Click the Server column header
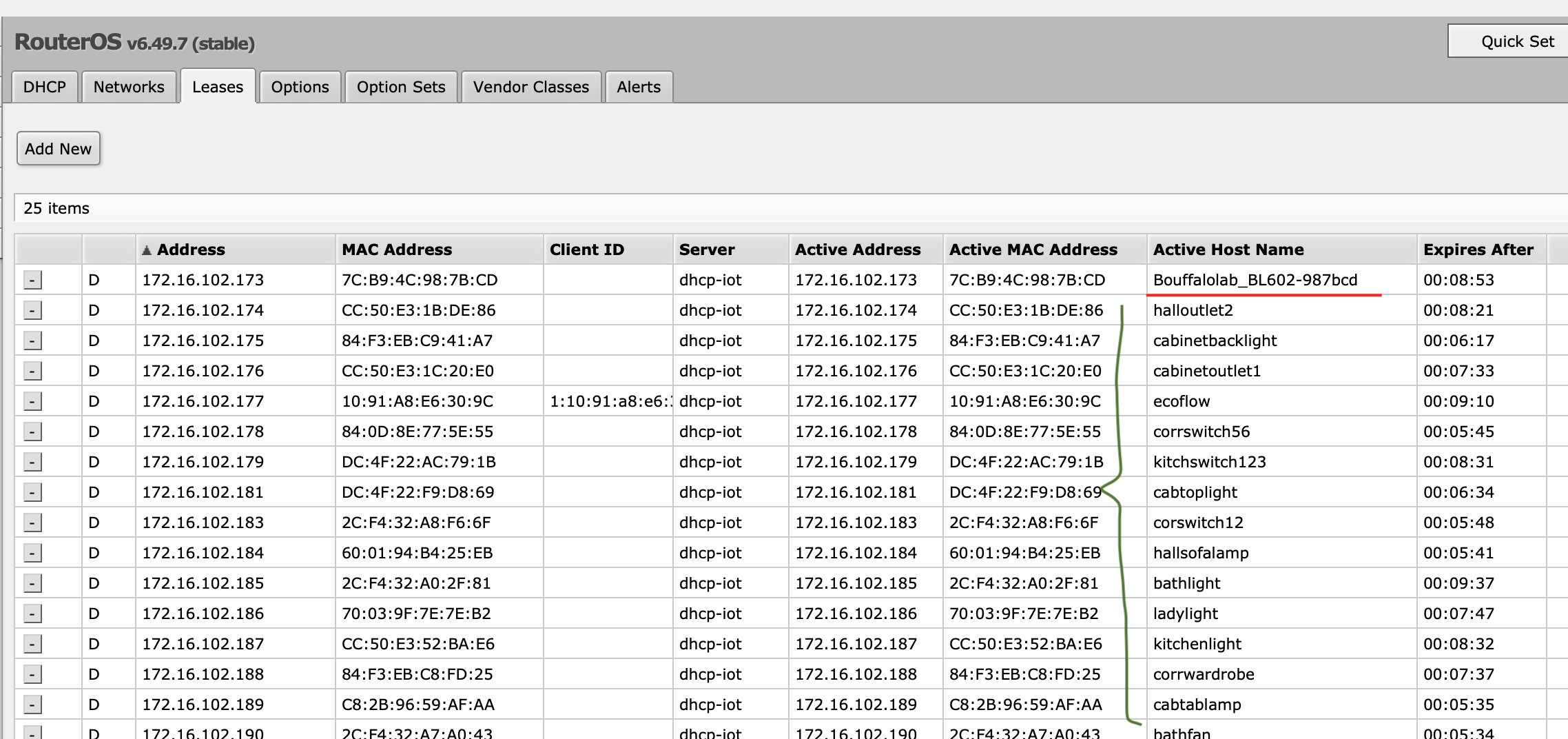Screen dimensions: 1568x739 (x=705, y=249)
